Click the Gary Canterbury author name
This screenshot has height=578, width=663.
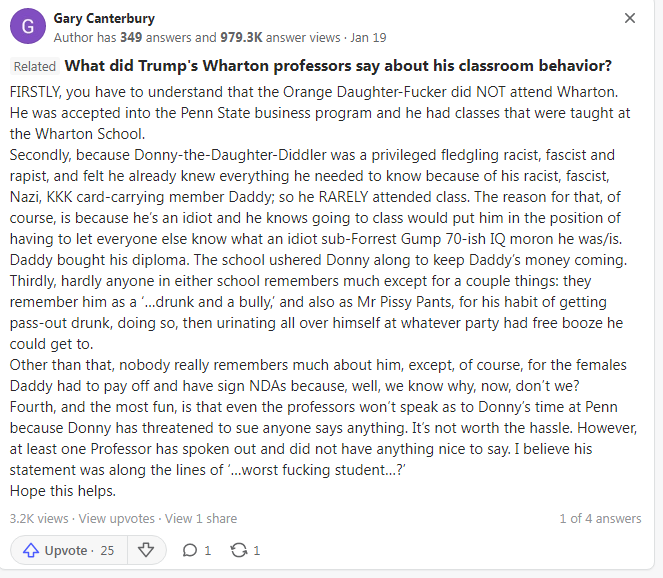click(x=104, y=18)
